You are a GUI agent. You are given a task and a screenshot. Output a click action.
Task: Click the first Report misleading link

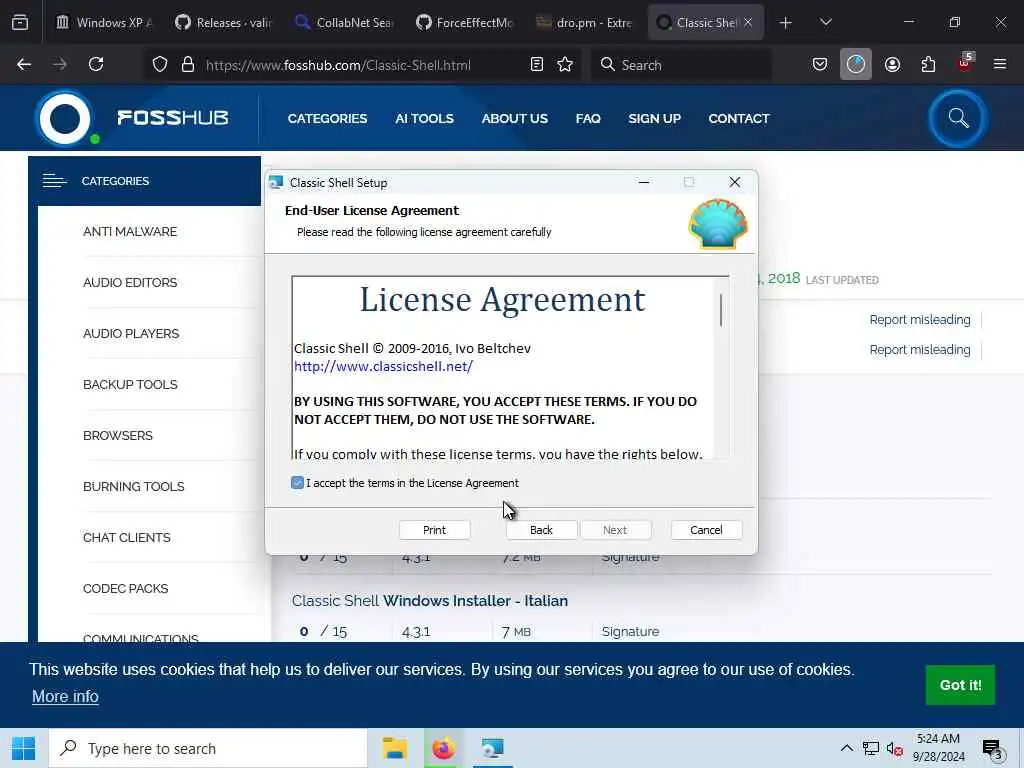[x=920, y=319]
